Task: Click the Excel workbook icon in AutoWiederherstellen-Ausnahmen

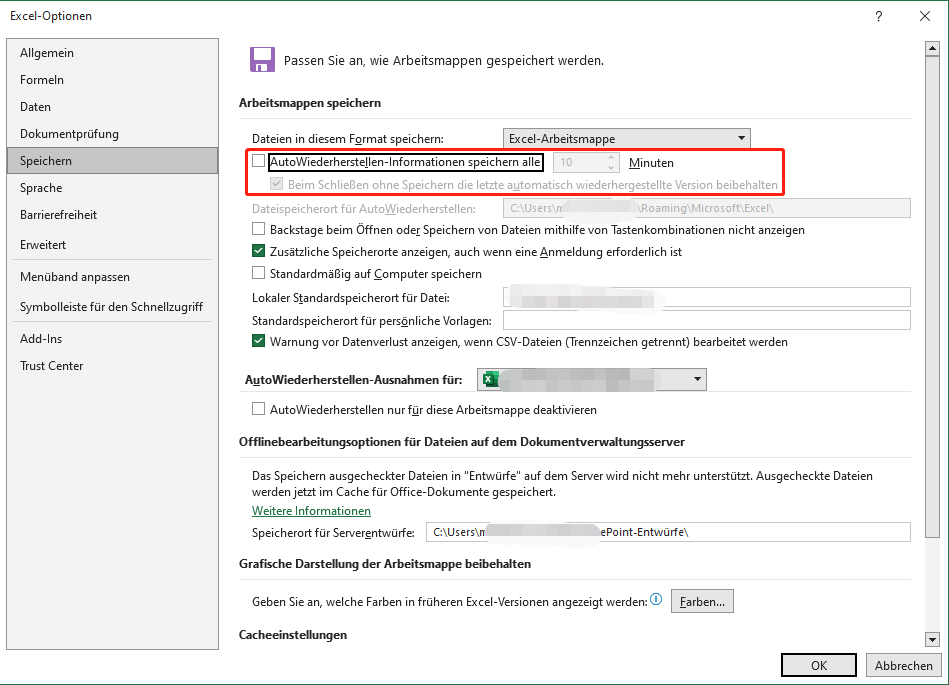Action: pyautogui.click(x=489, y=380)
